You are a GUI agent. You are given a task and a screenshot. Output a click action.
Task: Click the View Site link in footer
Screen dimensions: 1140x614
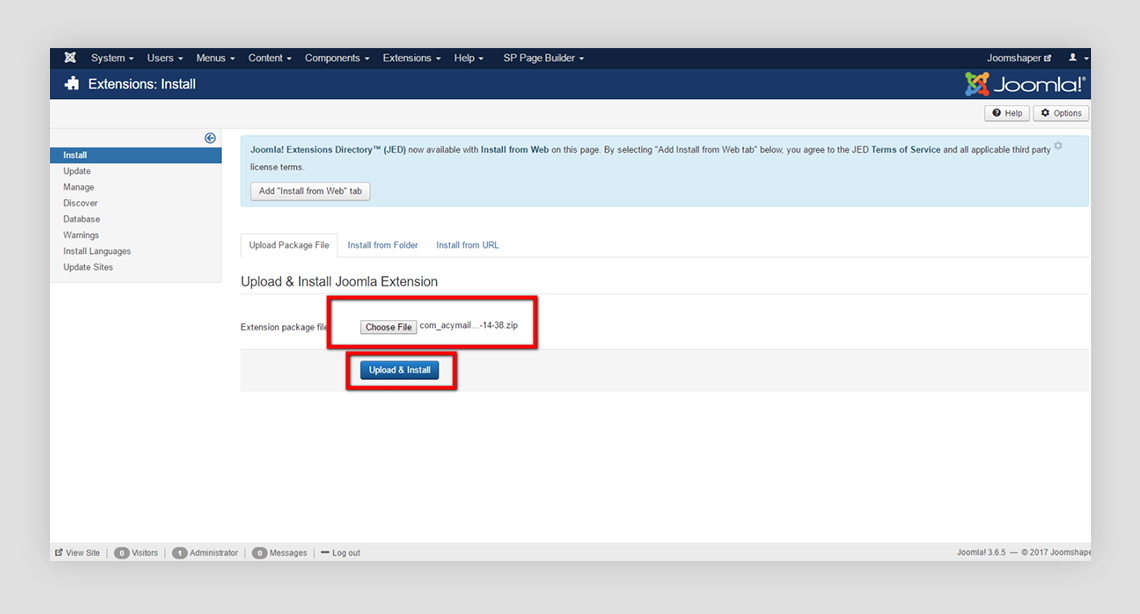(x=78, y=553)
